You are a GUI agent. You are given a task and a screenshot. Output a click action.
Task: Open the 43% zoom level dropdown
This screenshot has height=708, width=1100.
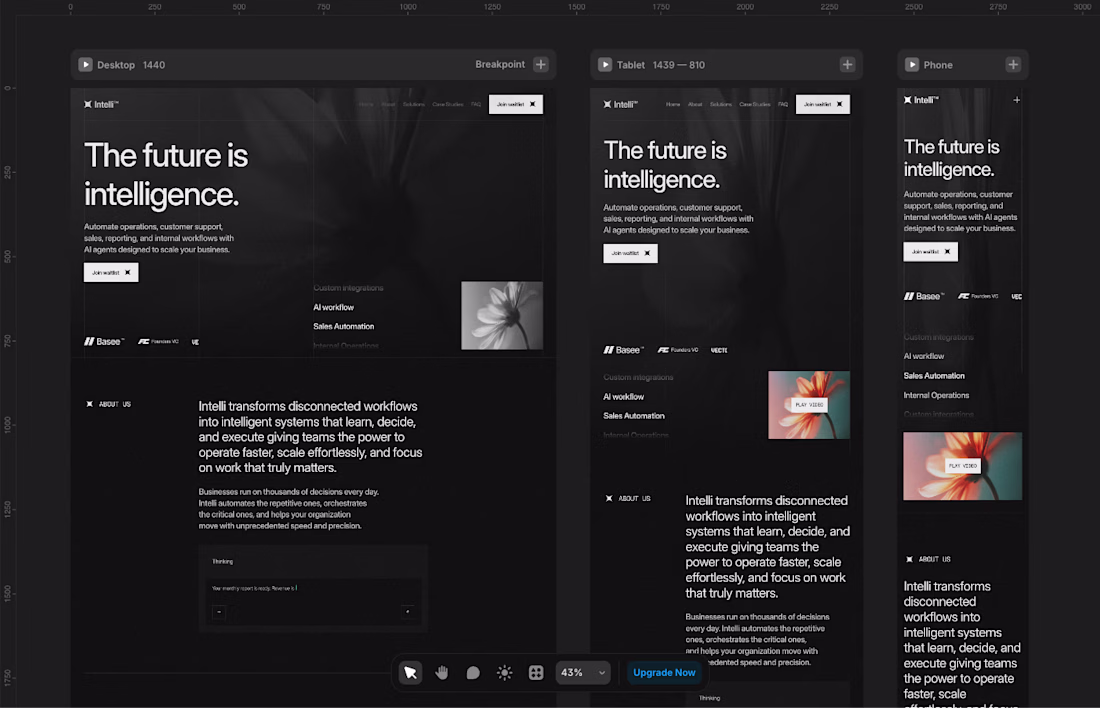pyautogui.click(x=582, y=672)
